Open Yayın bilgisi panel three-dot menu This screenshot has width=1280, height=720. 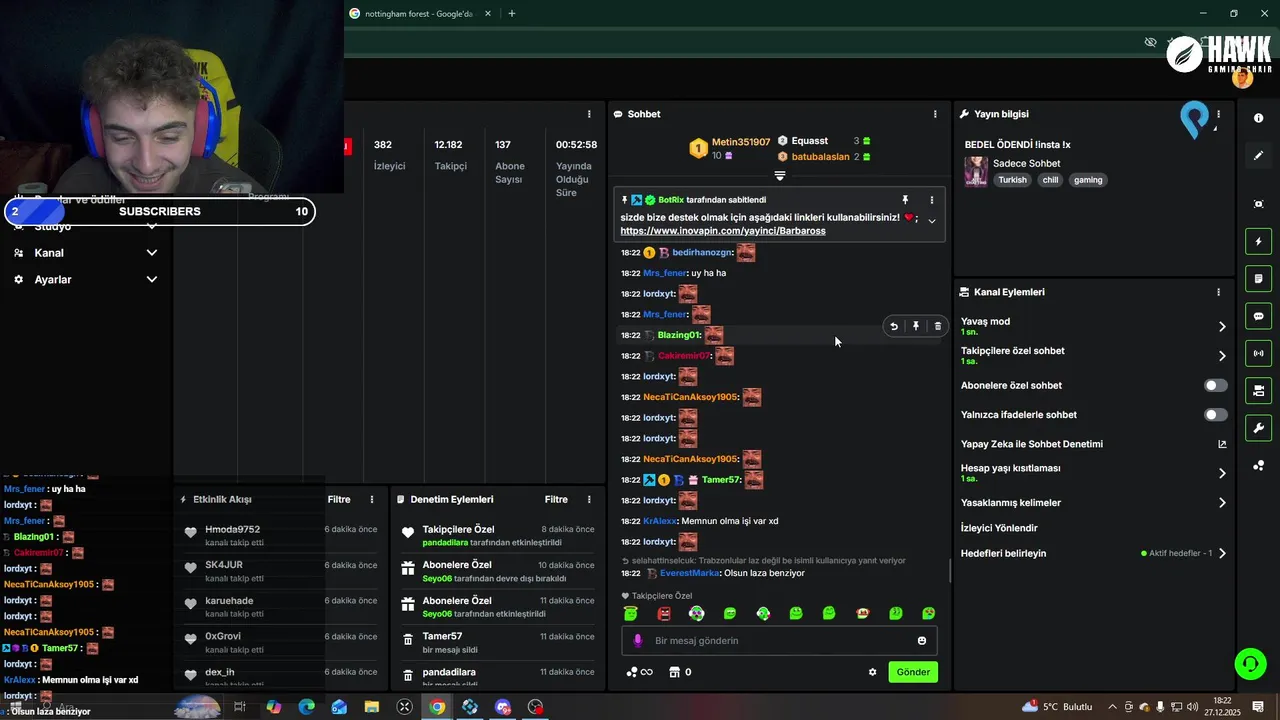pyautogui.click(x=1218, y=114)
